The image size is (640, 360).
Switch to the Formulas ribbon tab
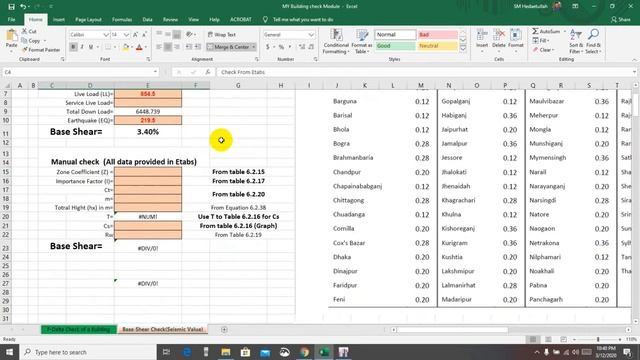point(122,19)
